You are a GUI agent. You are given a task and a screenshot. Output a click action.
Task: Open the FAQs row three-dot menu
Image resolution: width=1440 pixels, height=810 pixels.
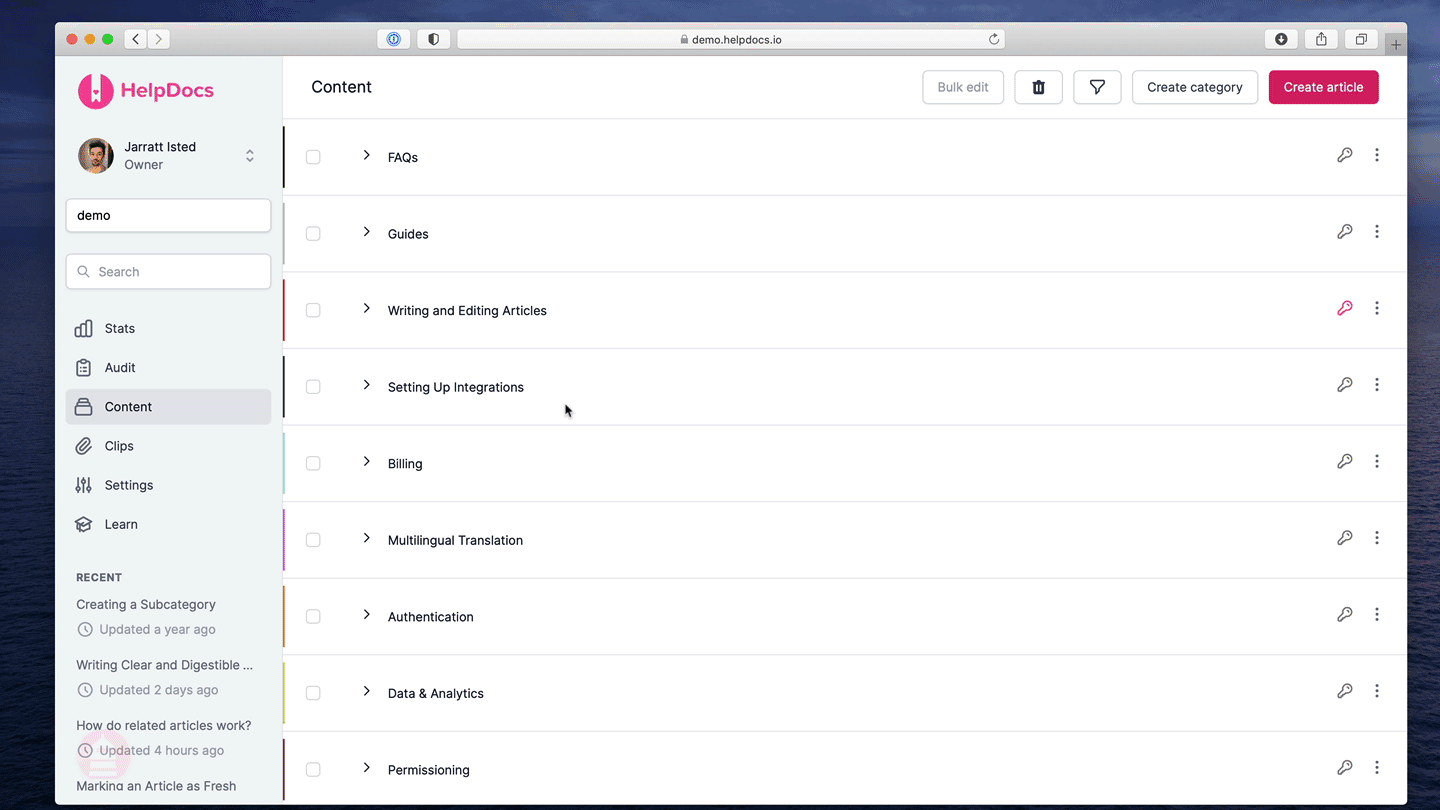pos(1377,155)
